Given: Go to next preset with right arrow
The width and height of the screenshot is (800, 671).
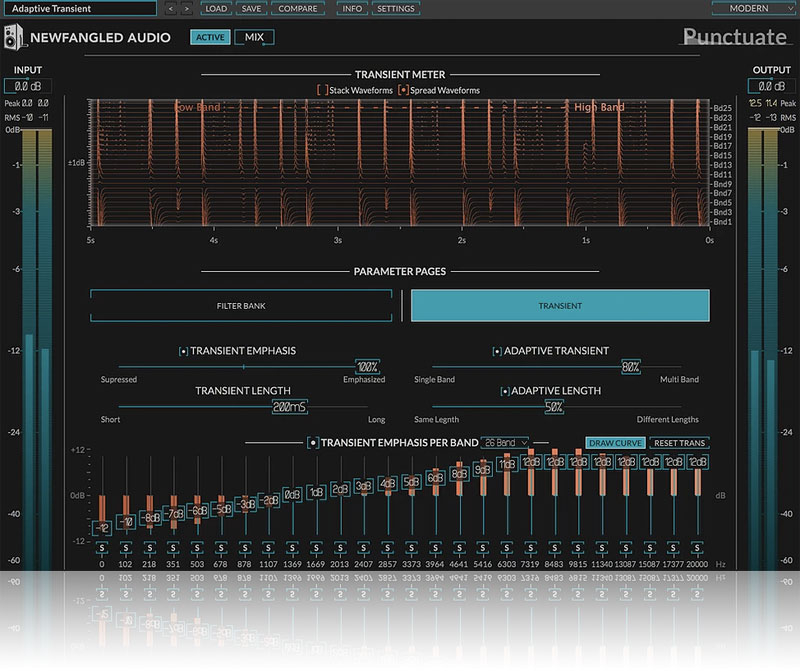Looking at the screenshot, I should (187, 8).
